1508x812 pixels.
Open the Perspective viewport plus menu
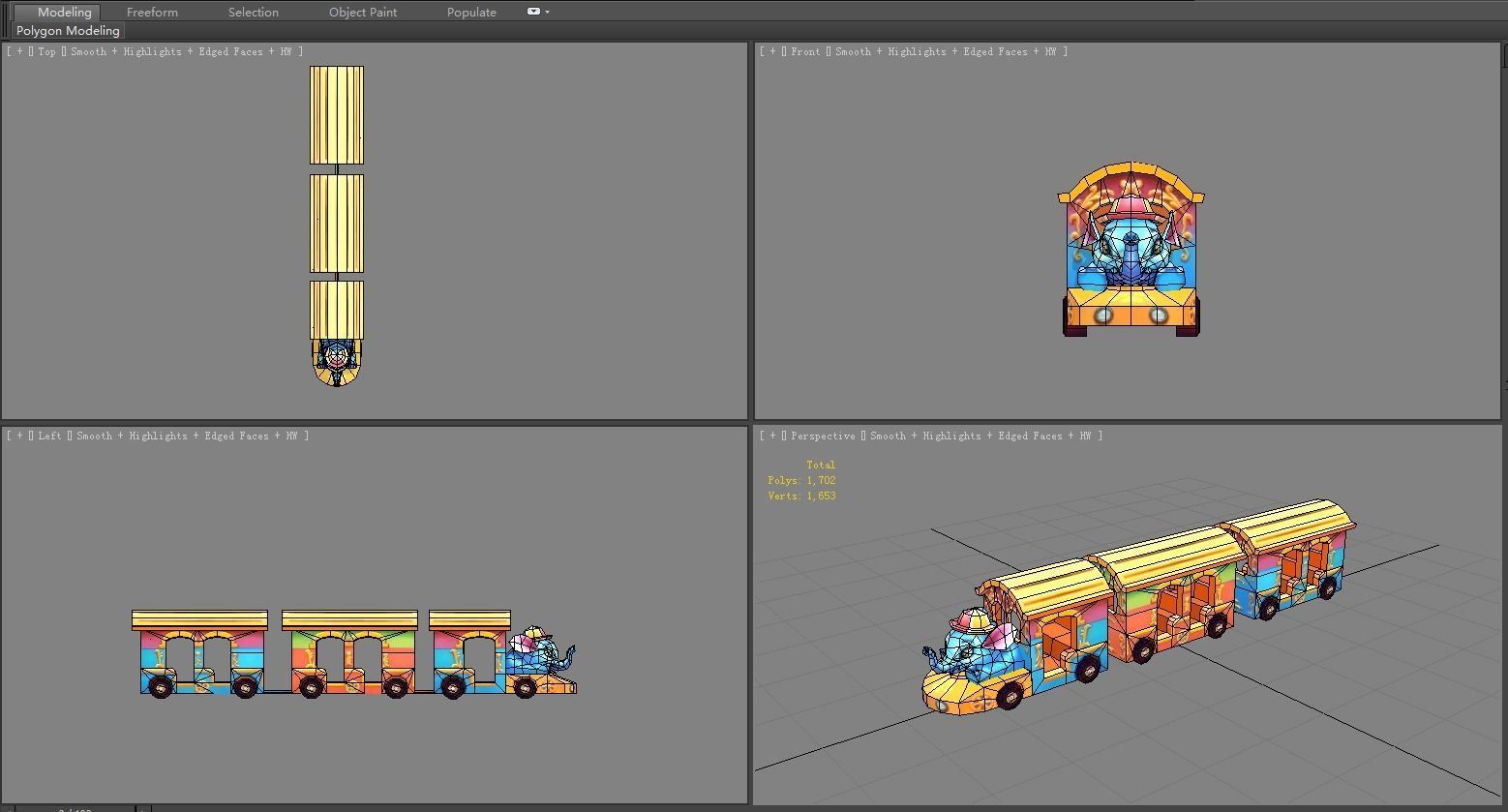click(772, 436)
